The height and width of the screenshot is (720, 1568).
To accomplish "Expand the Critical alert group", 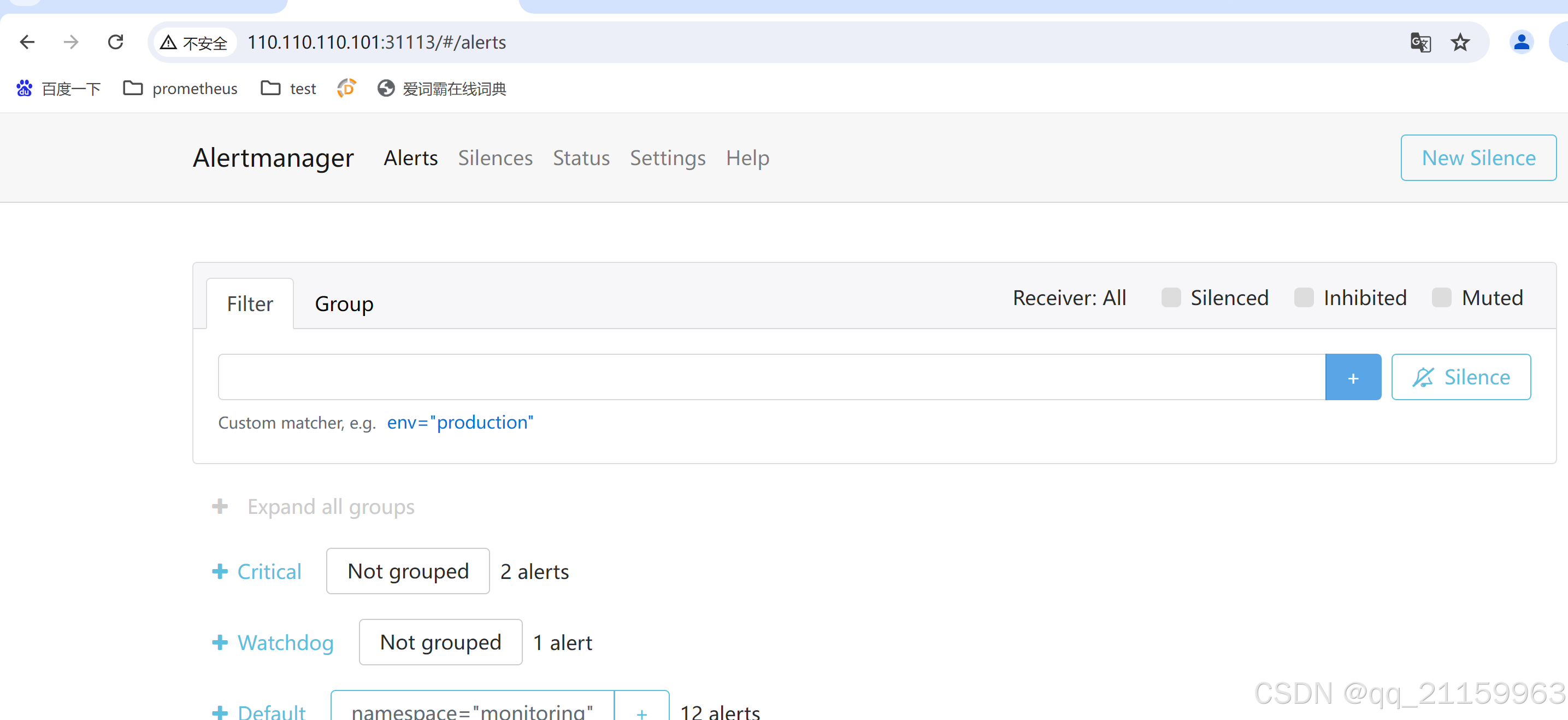I will (257, 571).
